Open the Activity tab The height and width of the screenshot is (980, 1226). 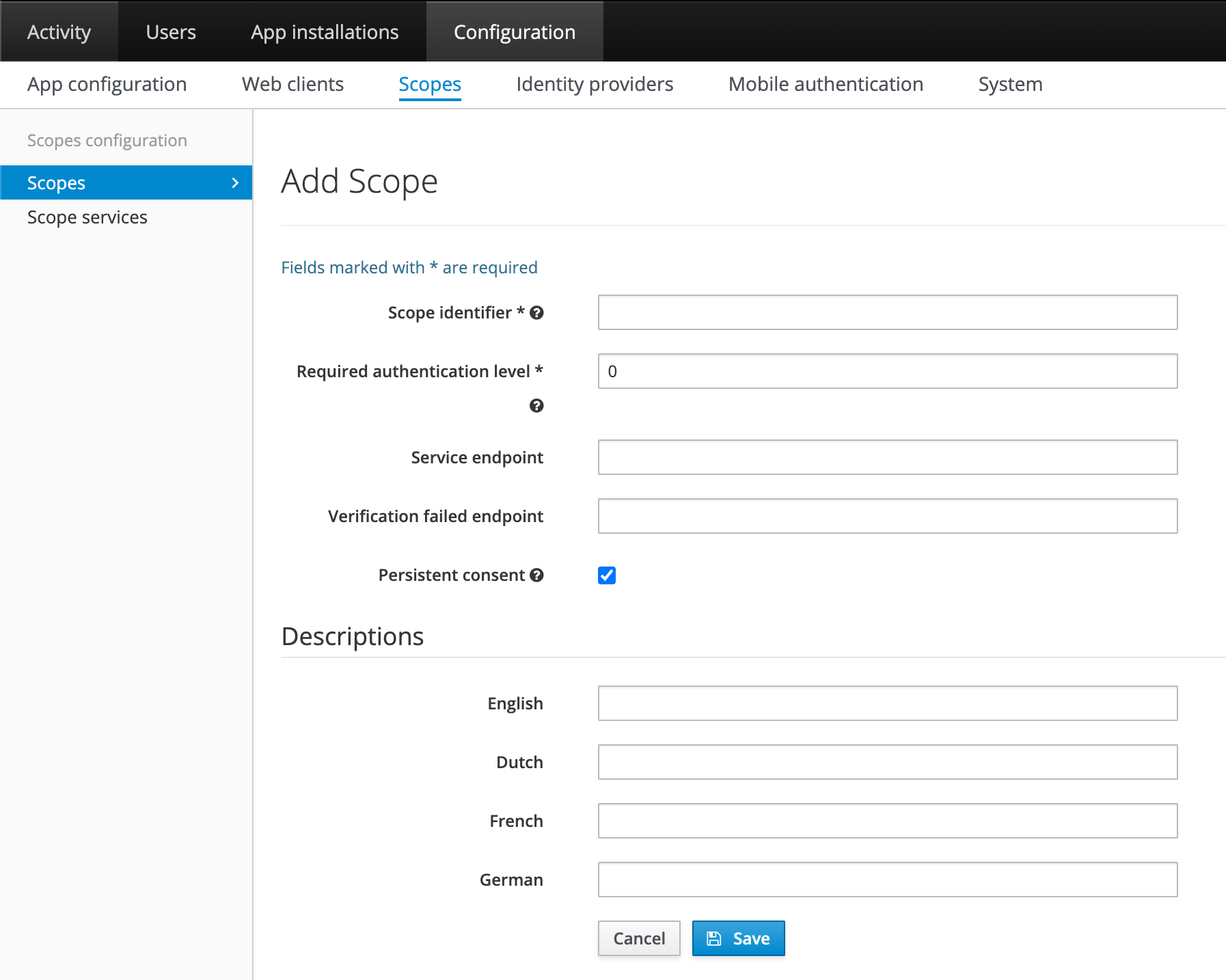point(59,32)
